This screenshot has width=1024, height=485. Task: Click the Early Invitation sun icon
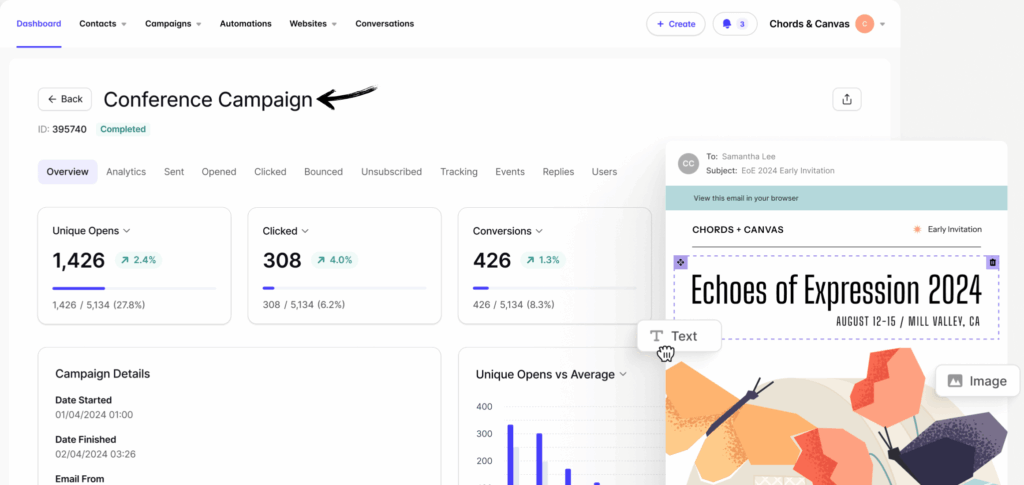(918, 229)
